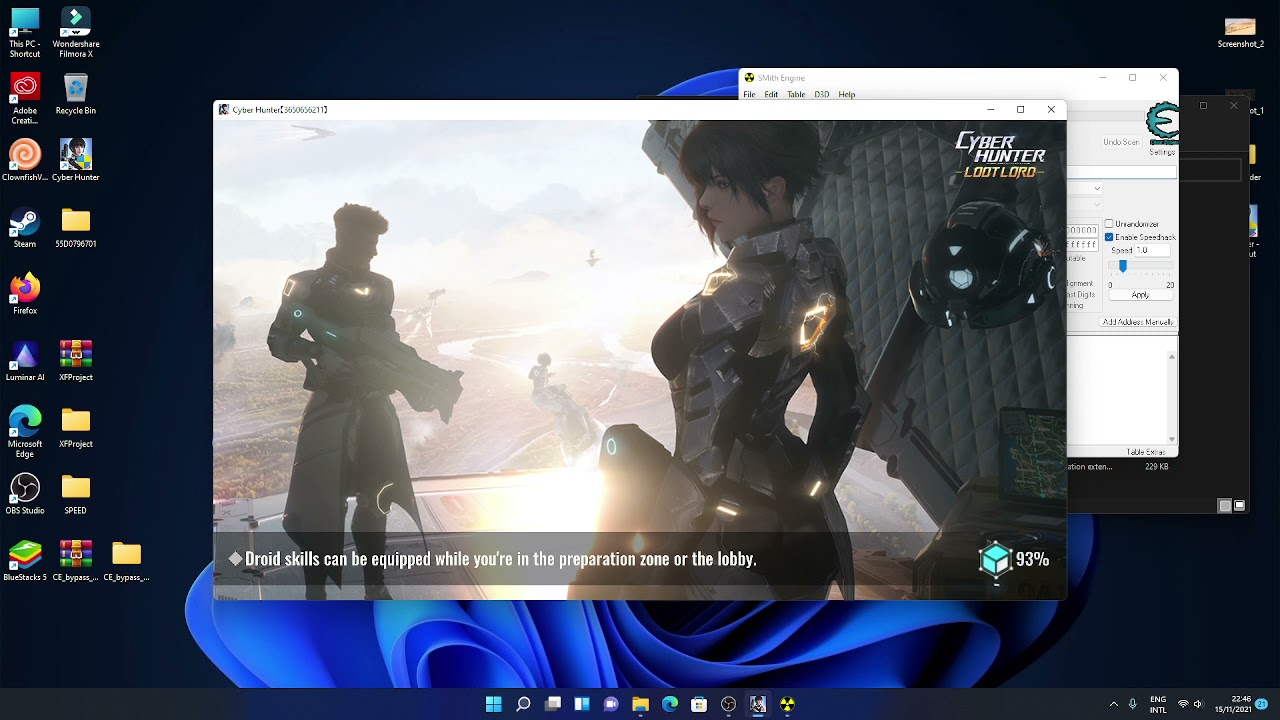Viewport: 1280px width, 720px height.
Task: Open taskbar Search magnifier
Action: [523, 704]
